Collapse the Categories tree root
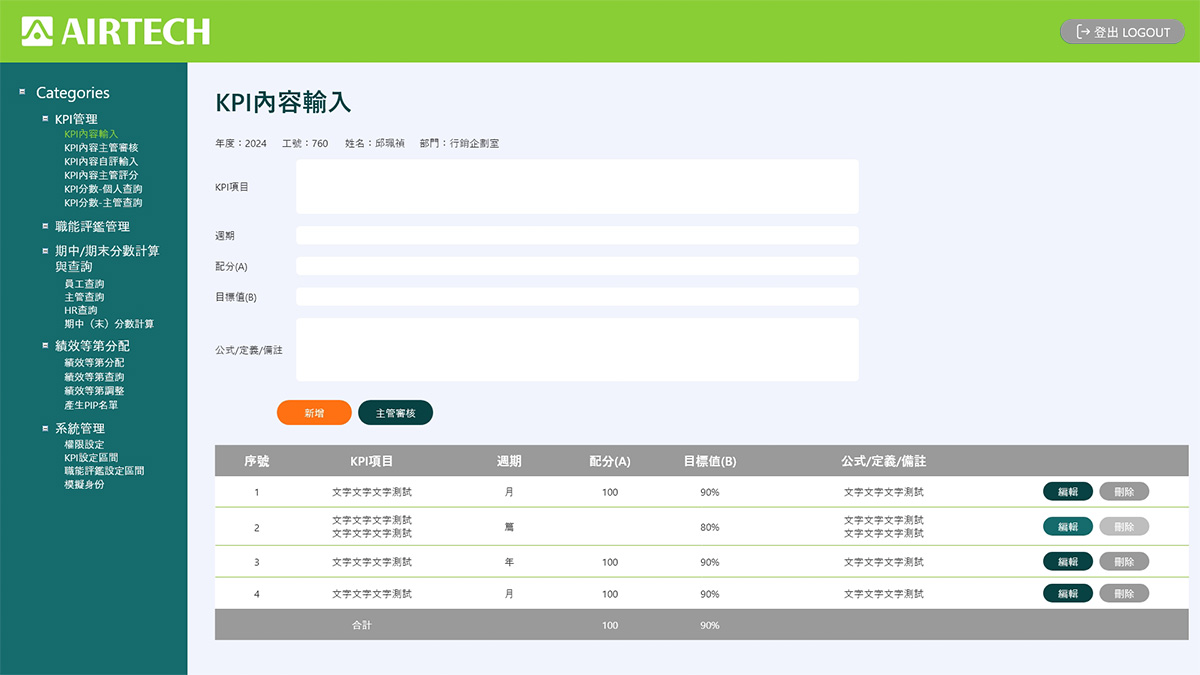 (22, 92)
